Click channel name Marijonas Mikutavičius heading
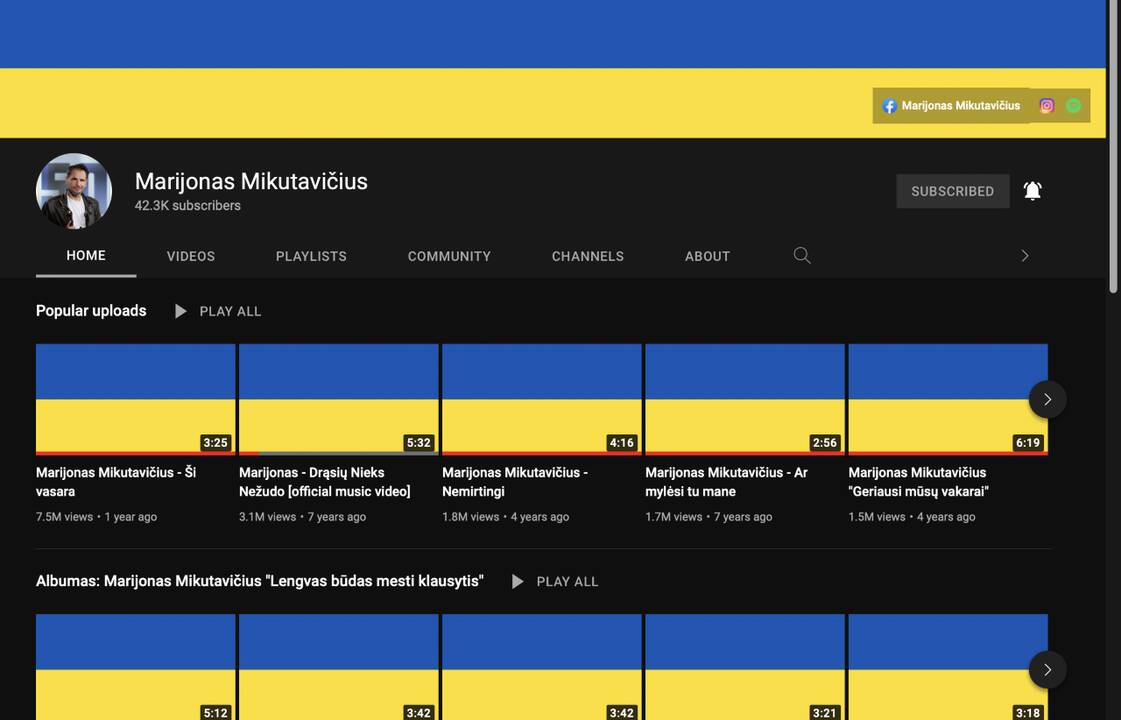 pyautogui.click(x=251, y=182)
